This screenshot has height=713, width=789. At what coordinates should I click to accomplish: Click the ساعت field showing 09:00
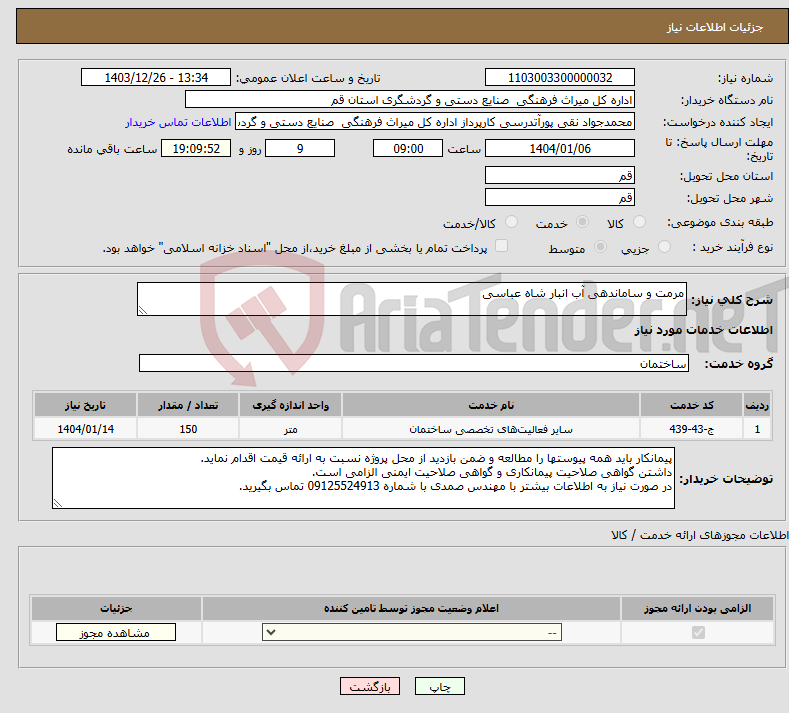pyautogui.click(x=408, y=148)
